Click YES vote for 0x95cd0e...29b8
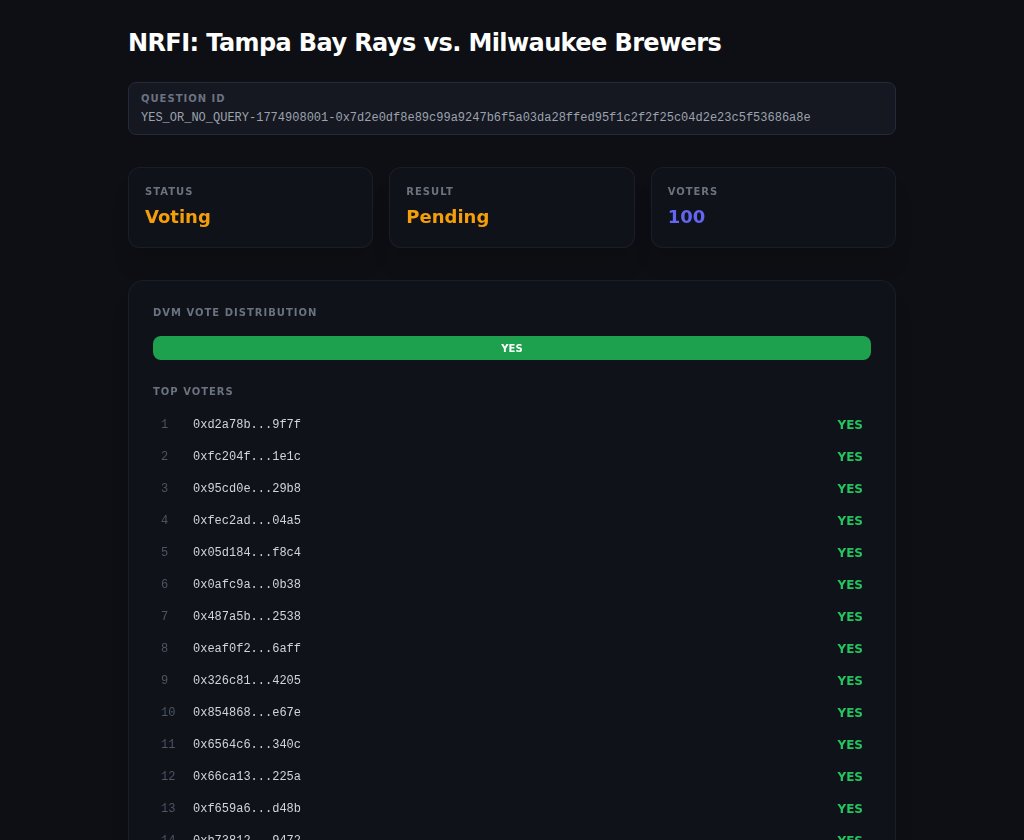 coord(850,489)
